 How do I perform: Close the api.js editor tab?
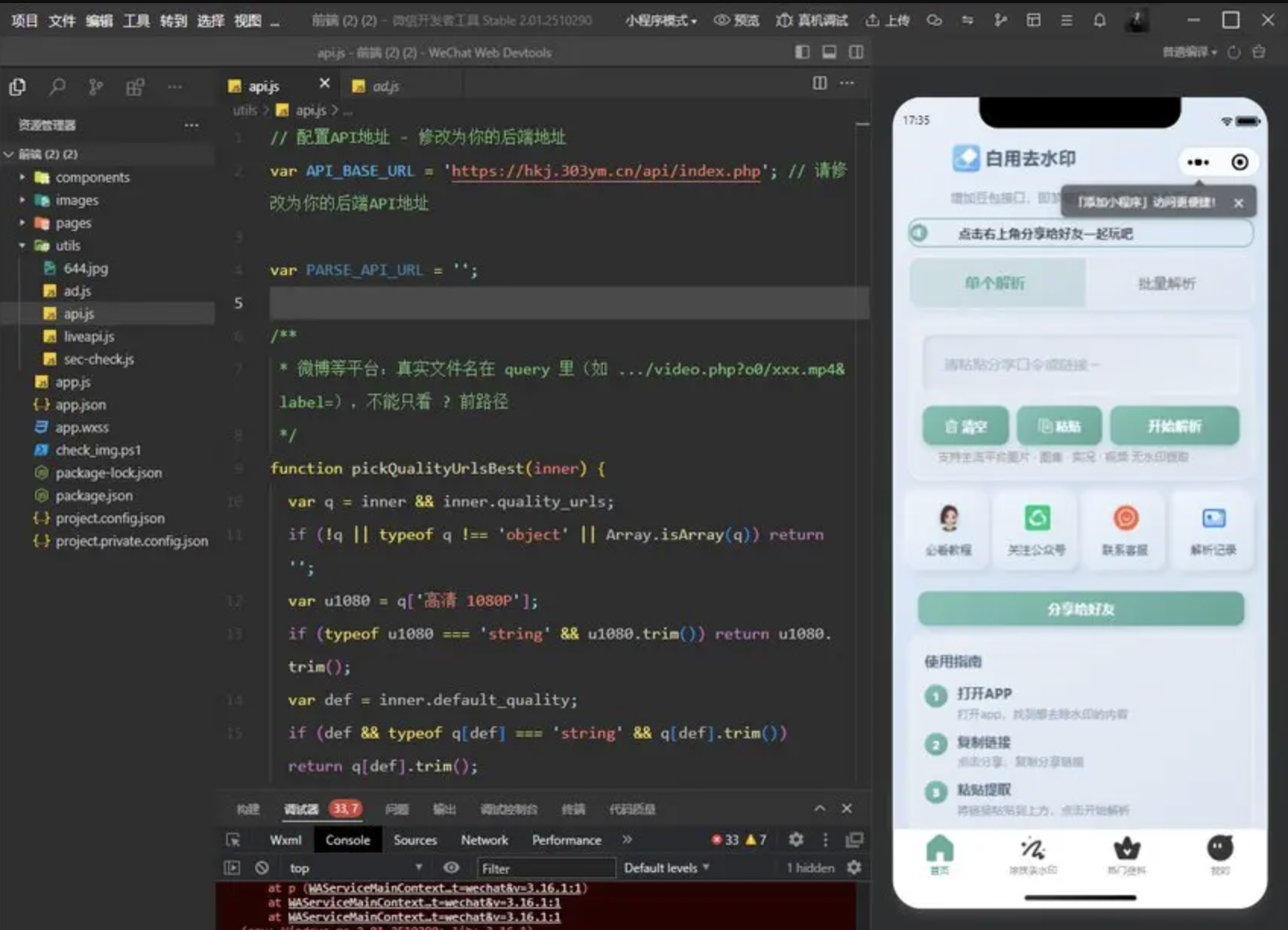coord(325,83)
